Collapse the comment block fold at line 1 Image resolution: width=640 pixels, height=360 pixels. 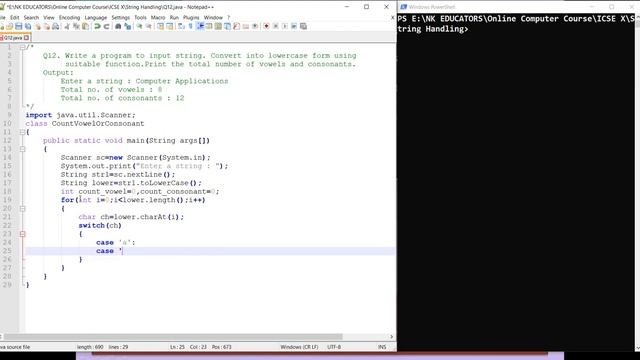(22, 47)
